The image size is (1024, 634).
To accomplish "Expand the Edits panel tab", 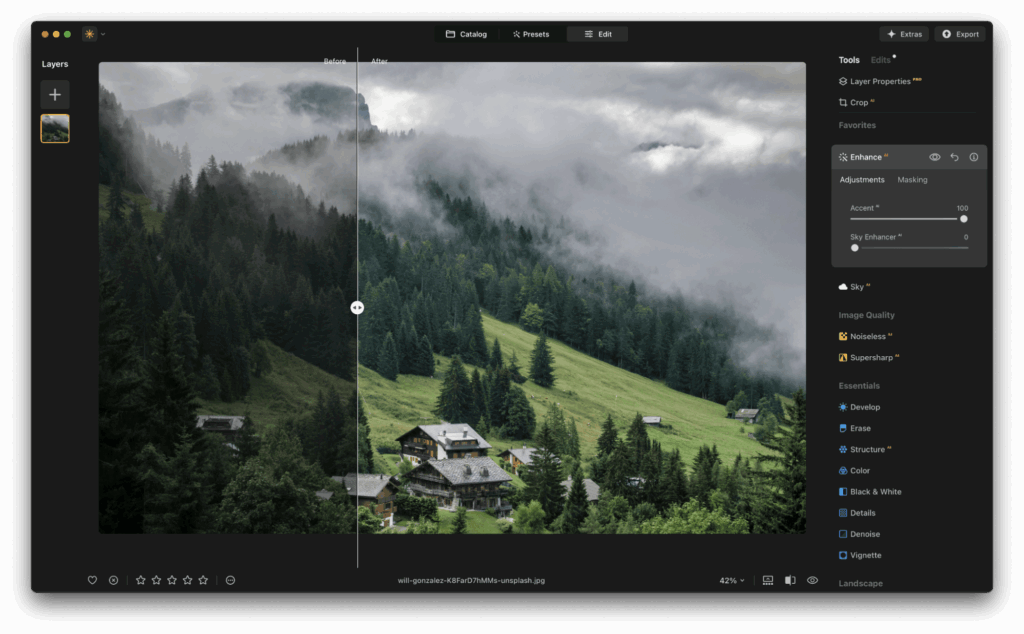I will pos(883,59).
